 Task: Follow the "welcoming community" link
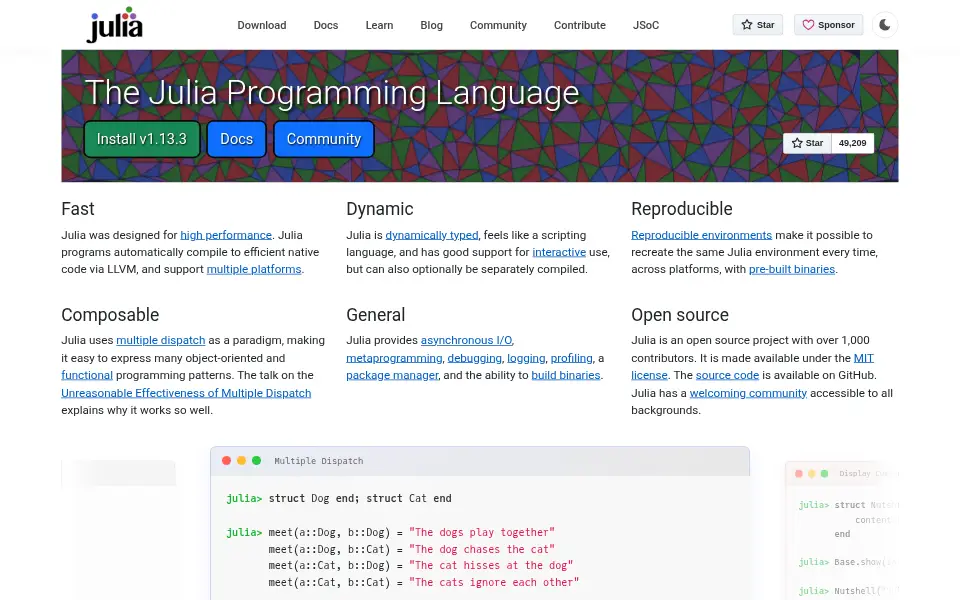click(x=748, y=393)
